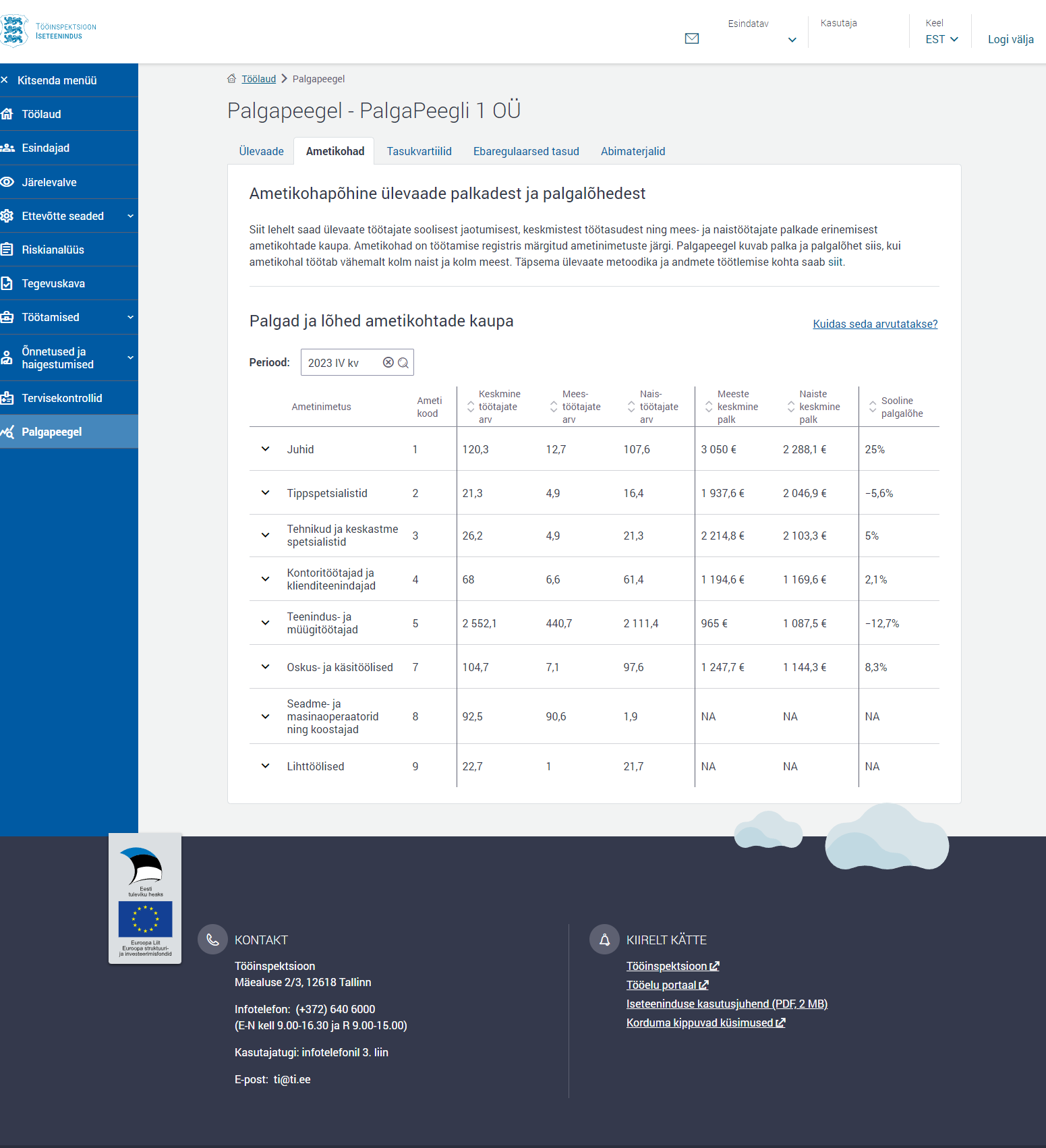1046x1148 pixels.
Task: Click the Logi välja button
Action: (x=1011, y=39)
